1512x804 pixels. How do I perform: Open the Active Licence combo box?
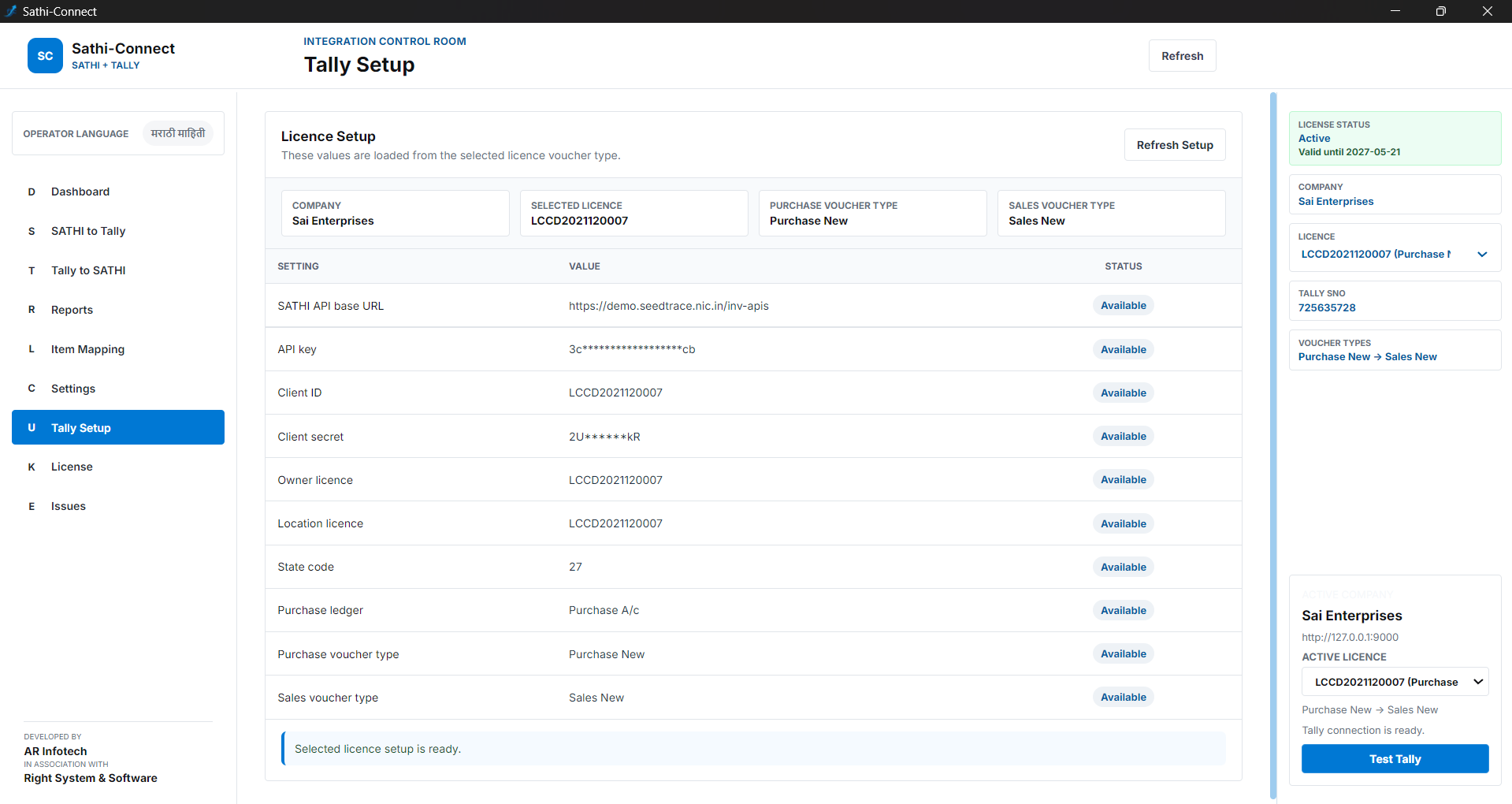click(1395, 682)
